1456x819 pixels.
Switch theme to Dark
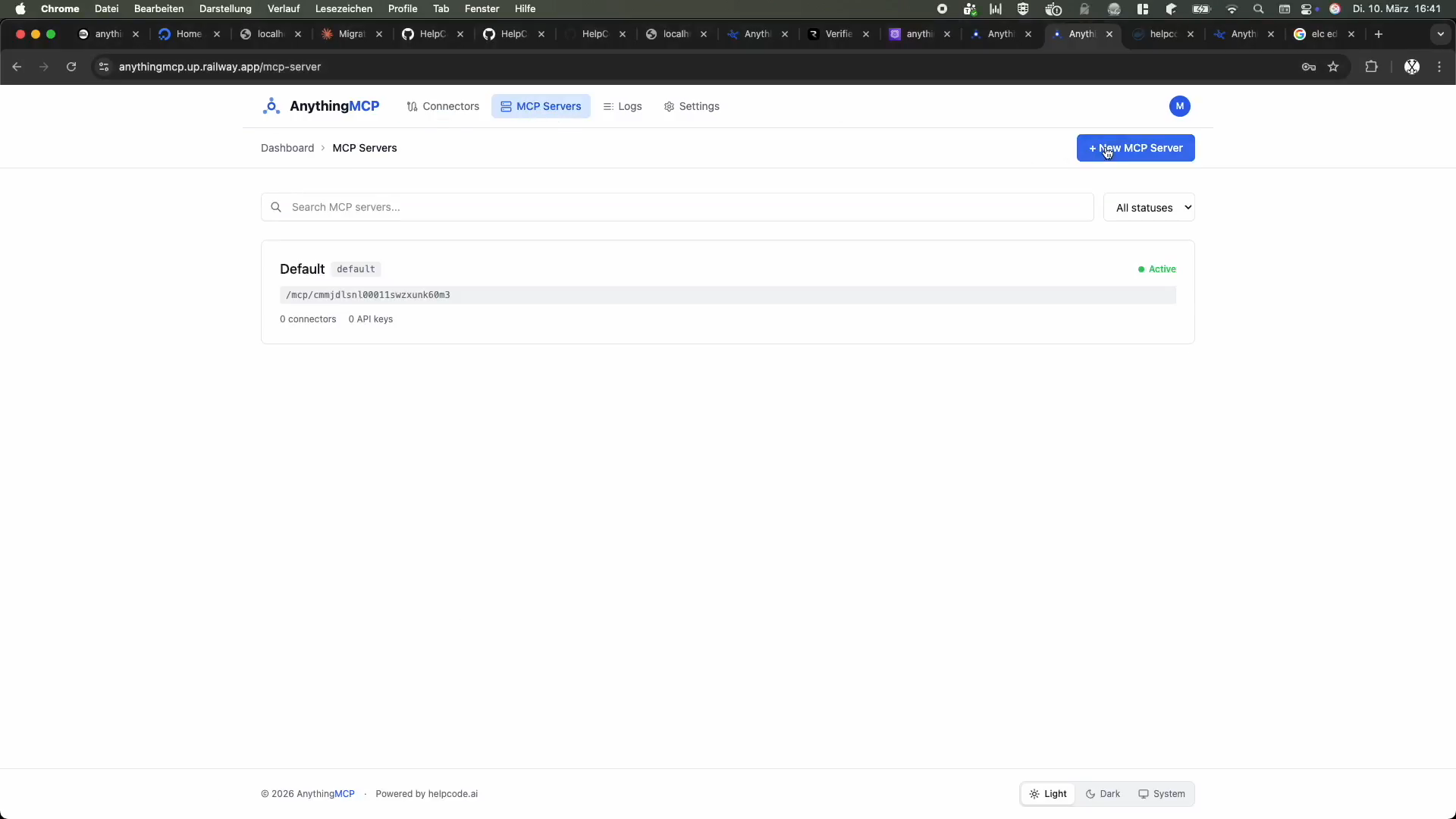point(1103,794)
